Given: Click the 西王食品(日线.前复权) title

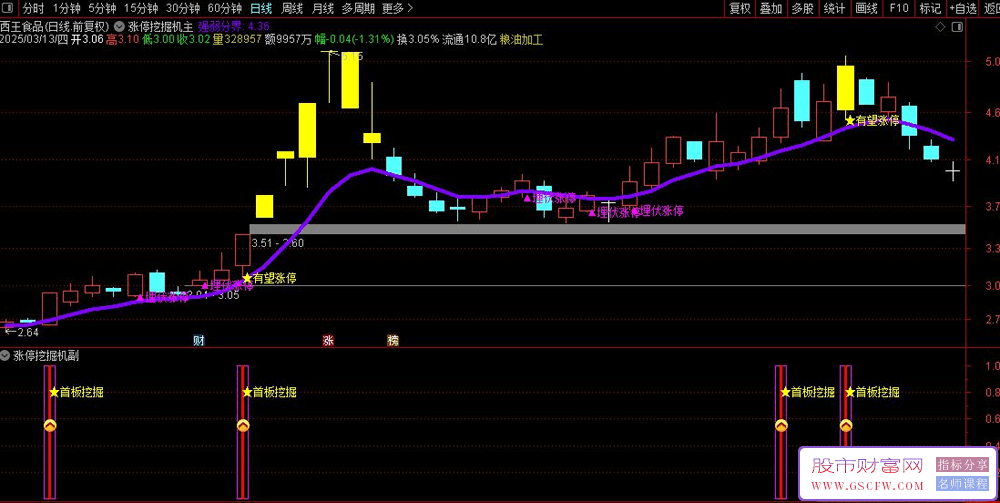Looking at the screenshot, I should click(56, 27).
